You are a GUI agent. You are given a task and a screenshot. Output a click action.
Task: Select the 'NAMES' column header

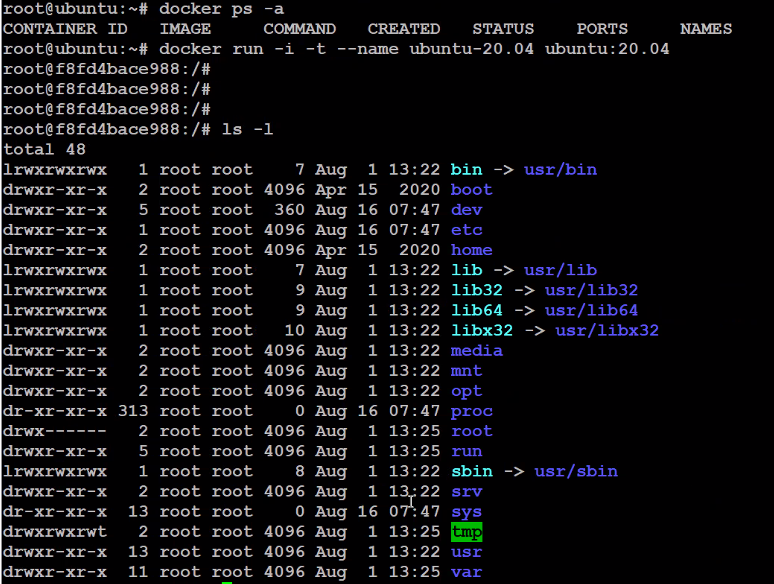(706, 29)
